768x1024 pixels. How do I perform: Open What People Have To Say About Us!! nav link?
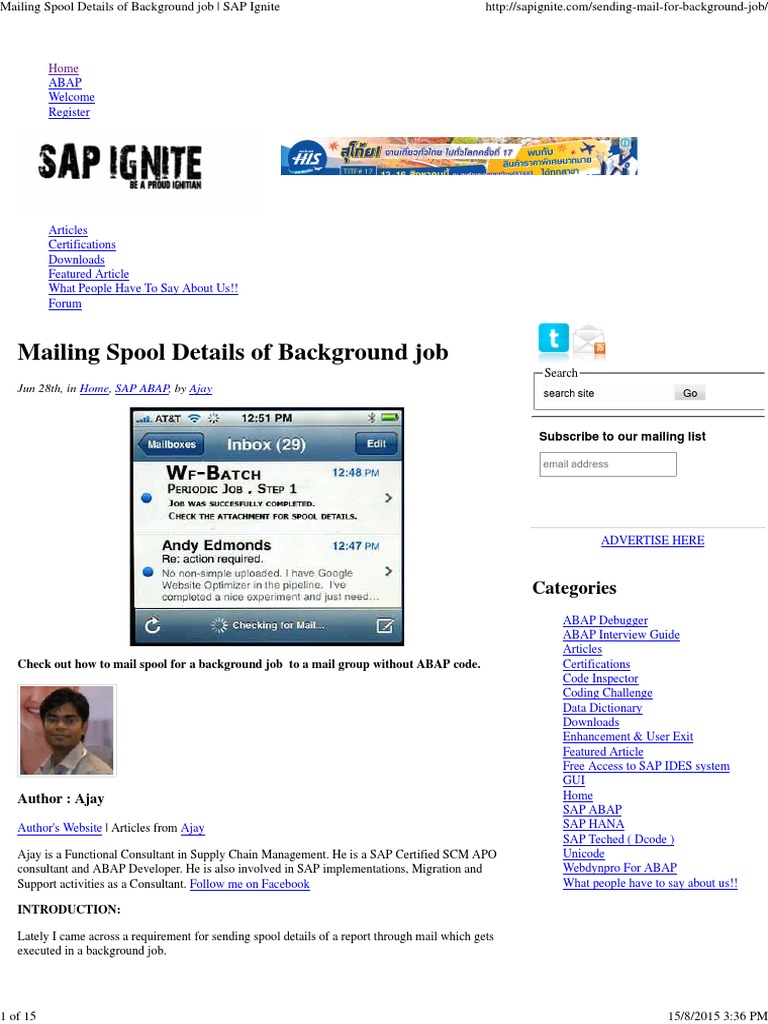tap(144, 288)
